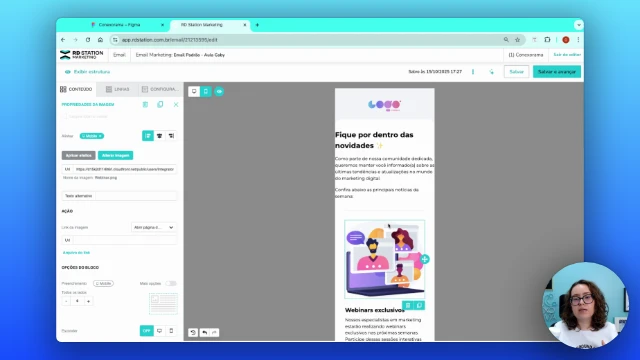Select the Logo image in email header
Viewport: 640px width, 360px height.
pos(384,105)
